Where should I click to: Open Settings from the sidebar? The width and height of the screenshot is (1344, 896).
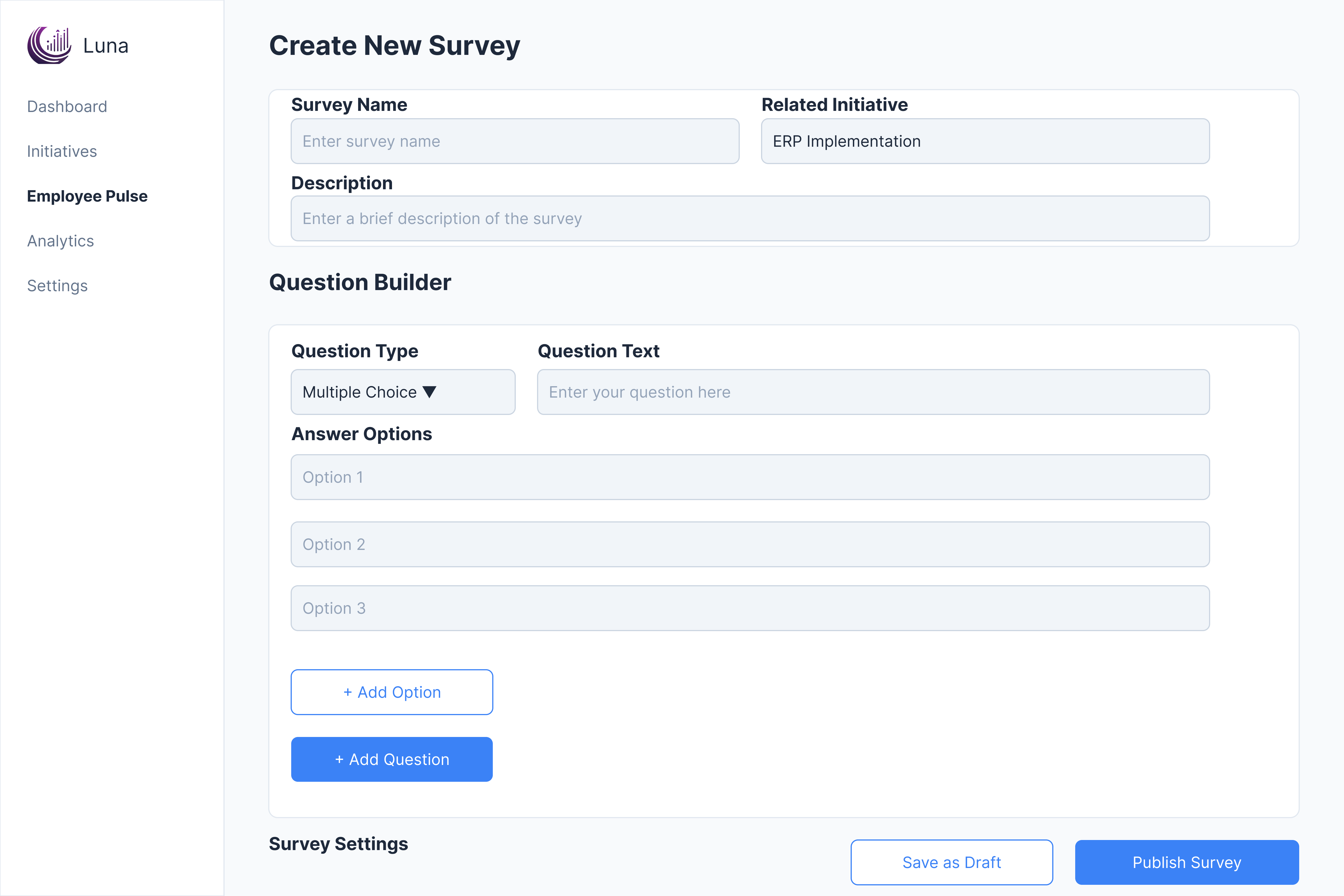click(57, 286)
